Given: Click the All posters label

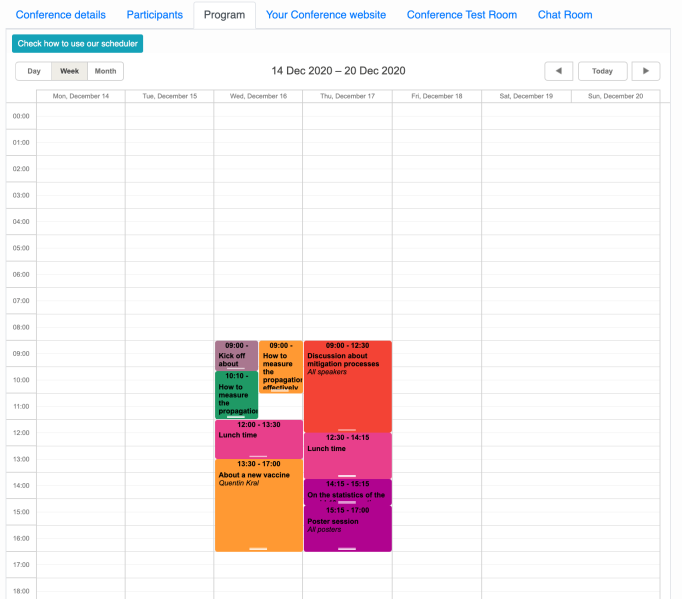Looking at the screenshot, I should click(x=324, y=529).
